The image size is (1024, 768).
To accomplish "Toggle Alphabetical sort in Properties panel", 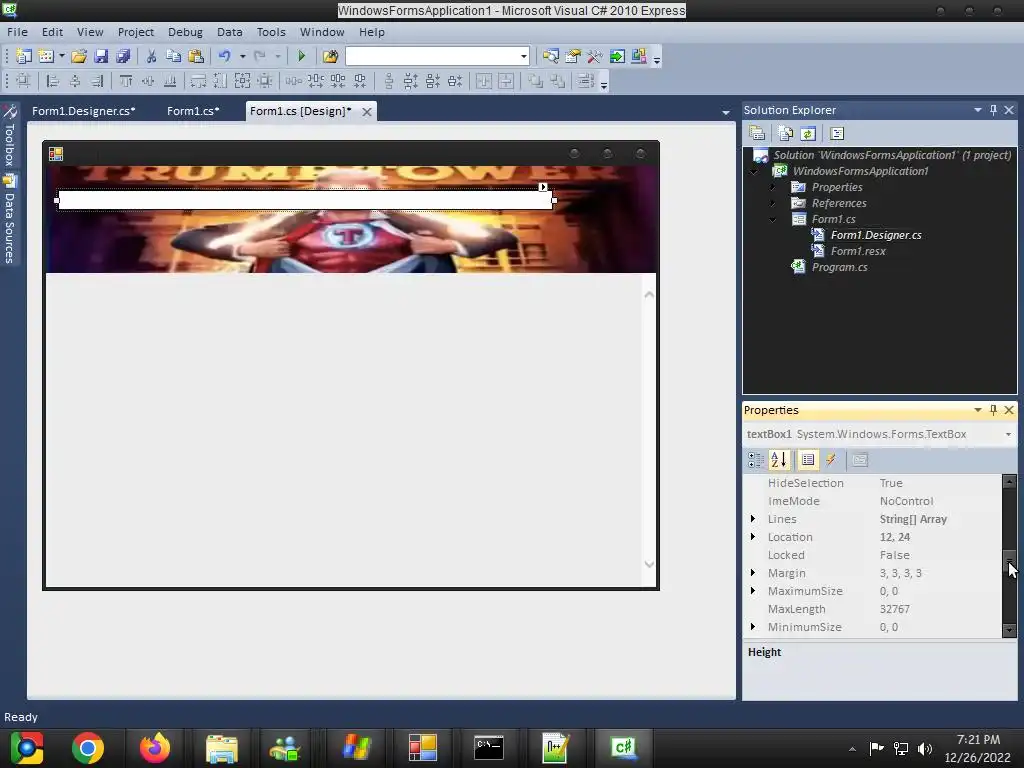I will [x=778, y=460].
